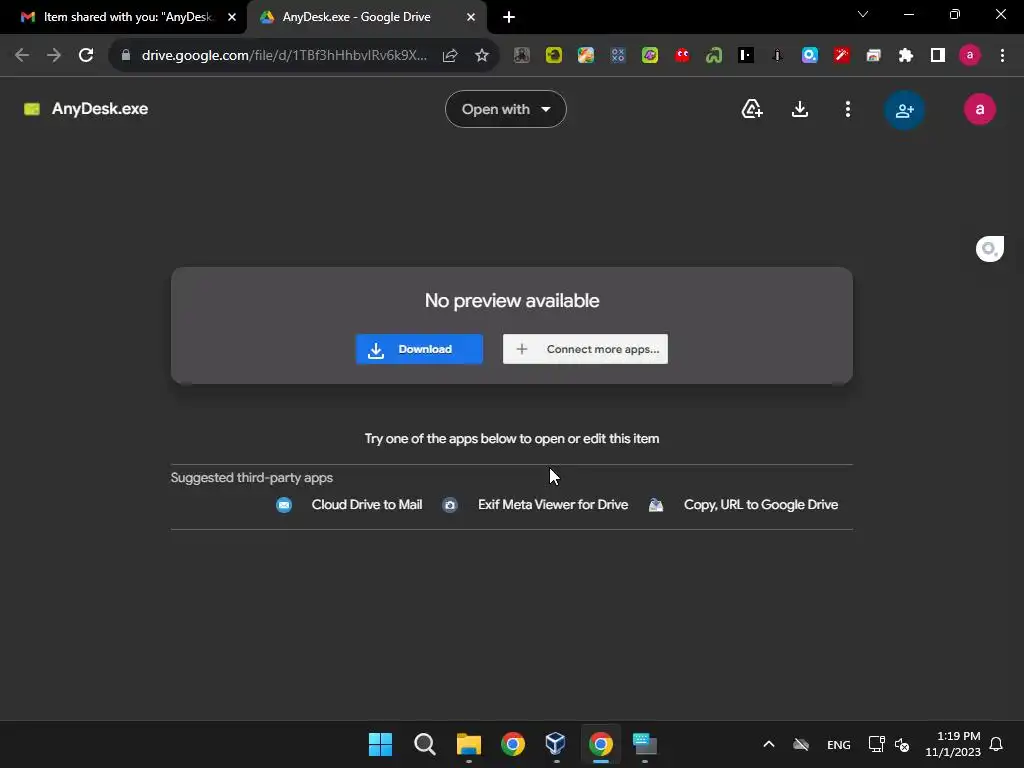Image resolution: width=1024 pixels, height=768 pixels.
Task: Click the address bar URL
Action: tap(284, 56)
